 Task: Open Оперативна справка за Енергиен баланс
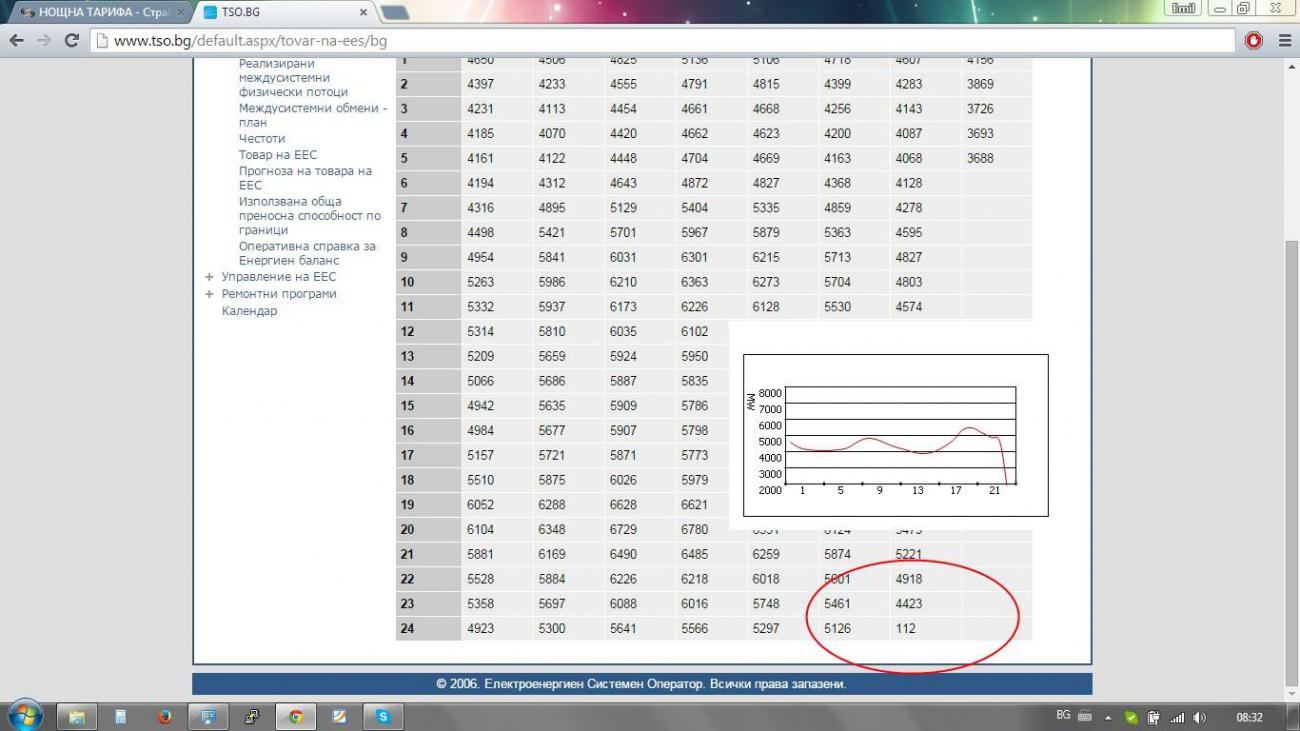(307, 253)
